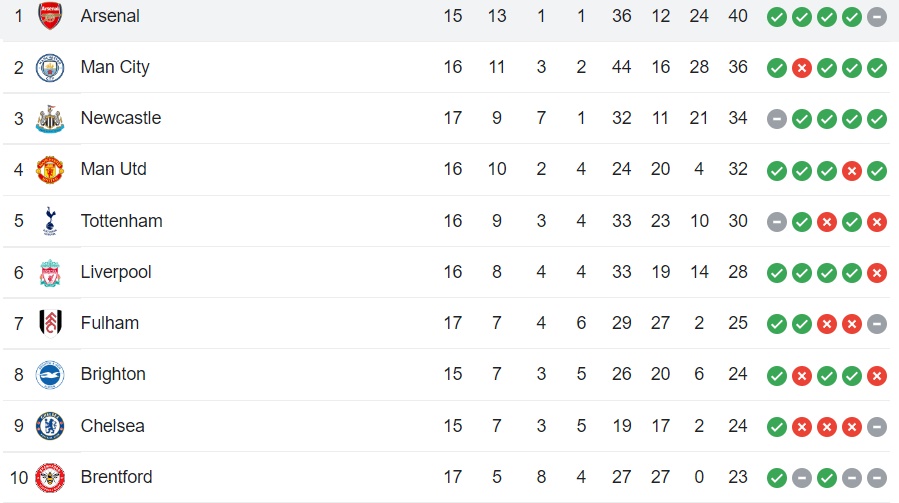Open the Arsenal team name link
This screenshot has height=503, width=899.
point(110,16)
